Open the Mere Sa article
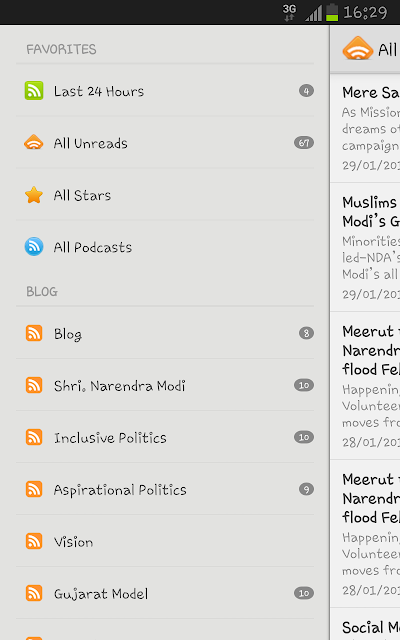 tap(365, 128)
